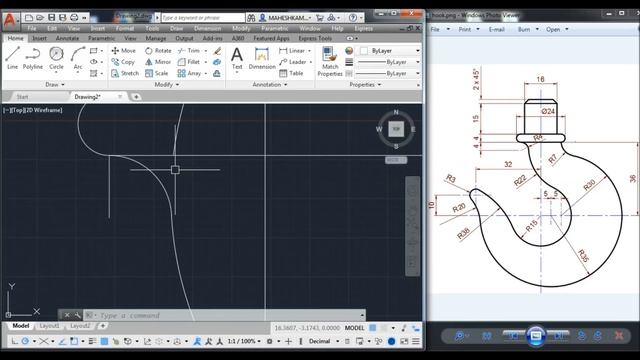The image size is (640, 360).
Task: Expand the Properties panel
Action: click(365, 84)
